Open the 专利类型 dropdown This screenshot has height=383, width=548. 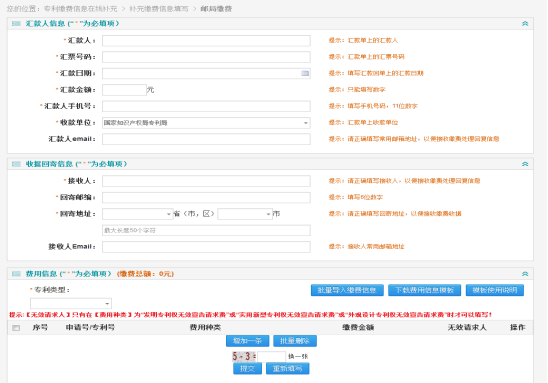pos(71,303)
